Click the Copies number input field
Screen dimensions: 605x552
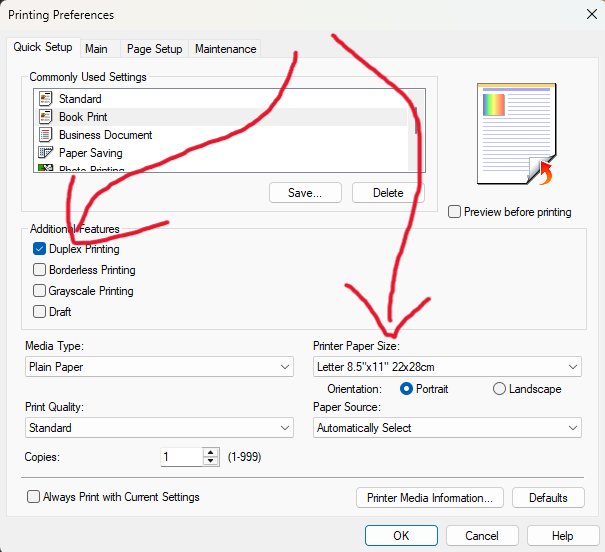pos(181,456)
